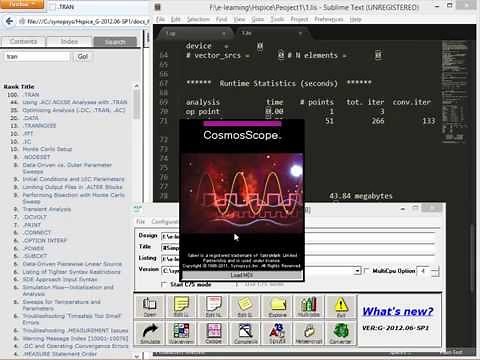
Task: Switch to the first Sublime Text tab
Action: [x=195, y=33]
